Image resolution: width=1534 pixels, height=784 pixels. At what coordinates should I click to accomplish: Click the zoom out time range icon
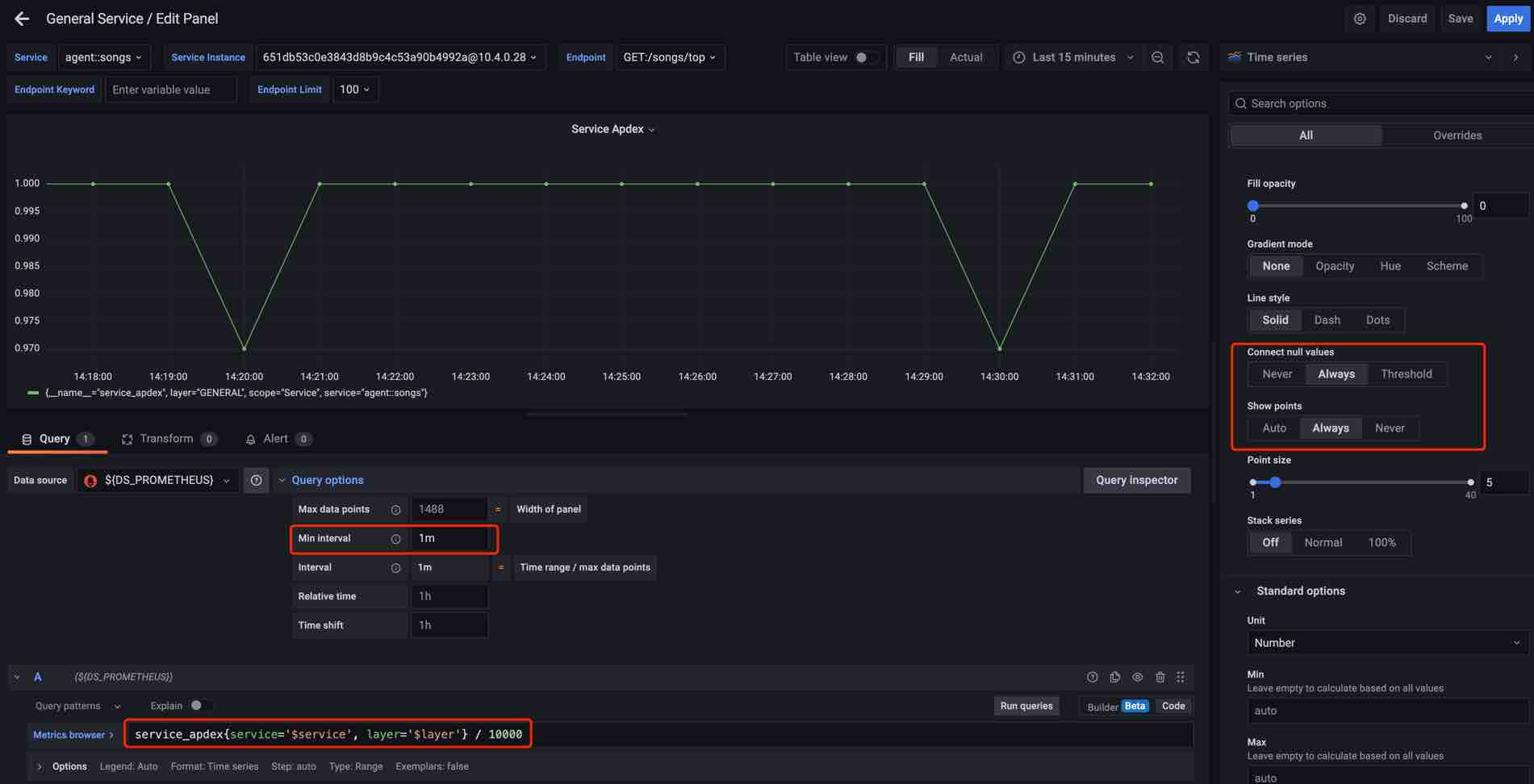point(1157,57)
